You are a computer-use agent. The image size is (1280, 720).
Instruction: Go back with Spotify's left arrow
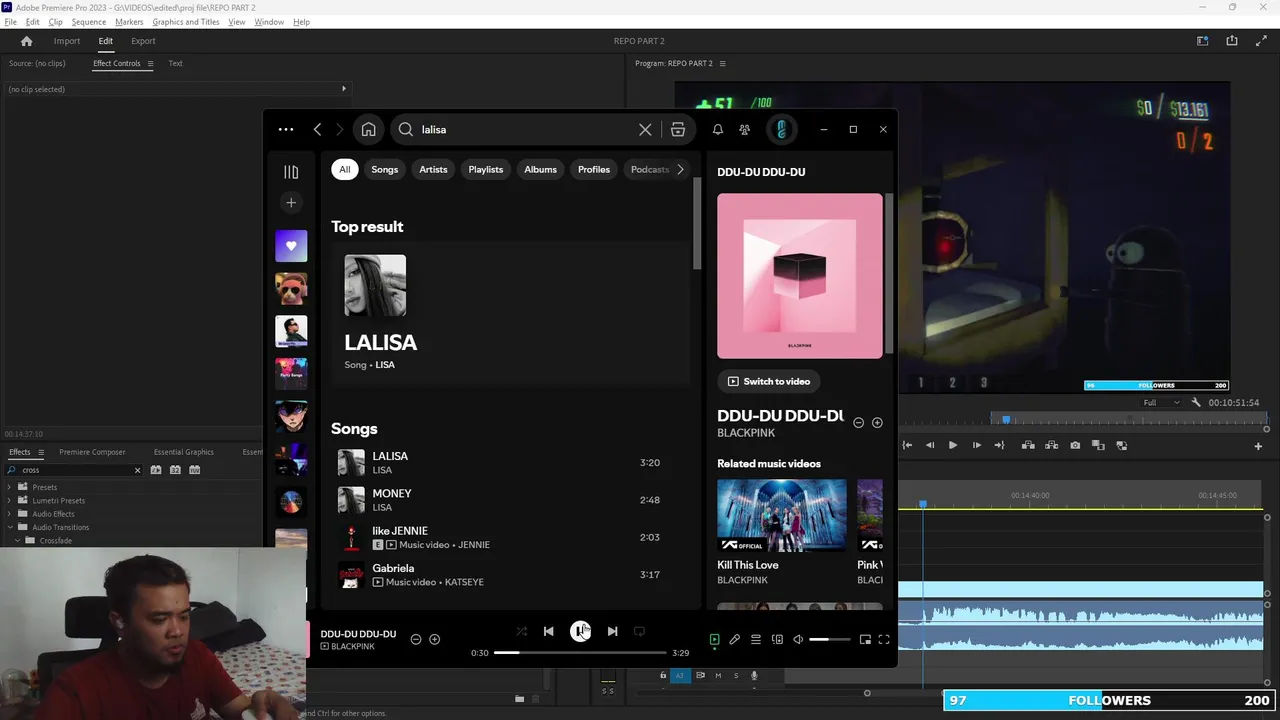coord(317,129)
